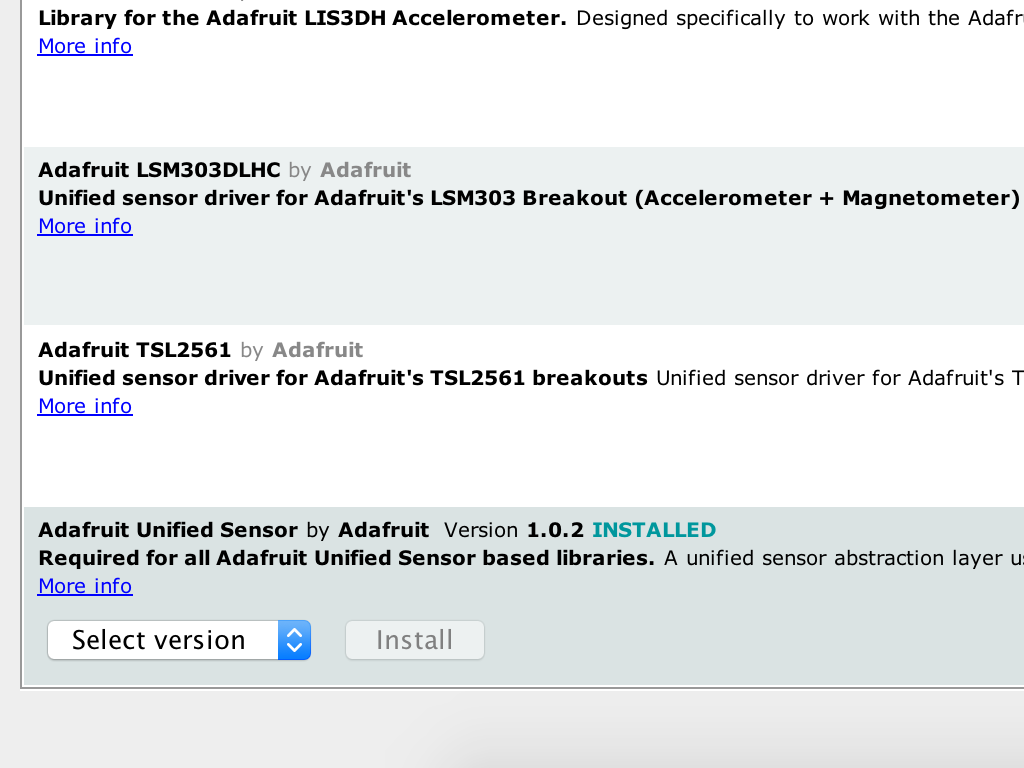
Task: Click version number 1.0.2
Action: click(x=555, y=530)
